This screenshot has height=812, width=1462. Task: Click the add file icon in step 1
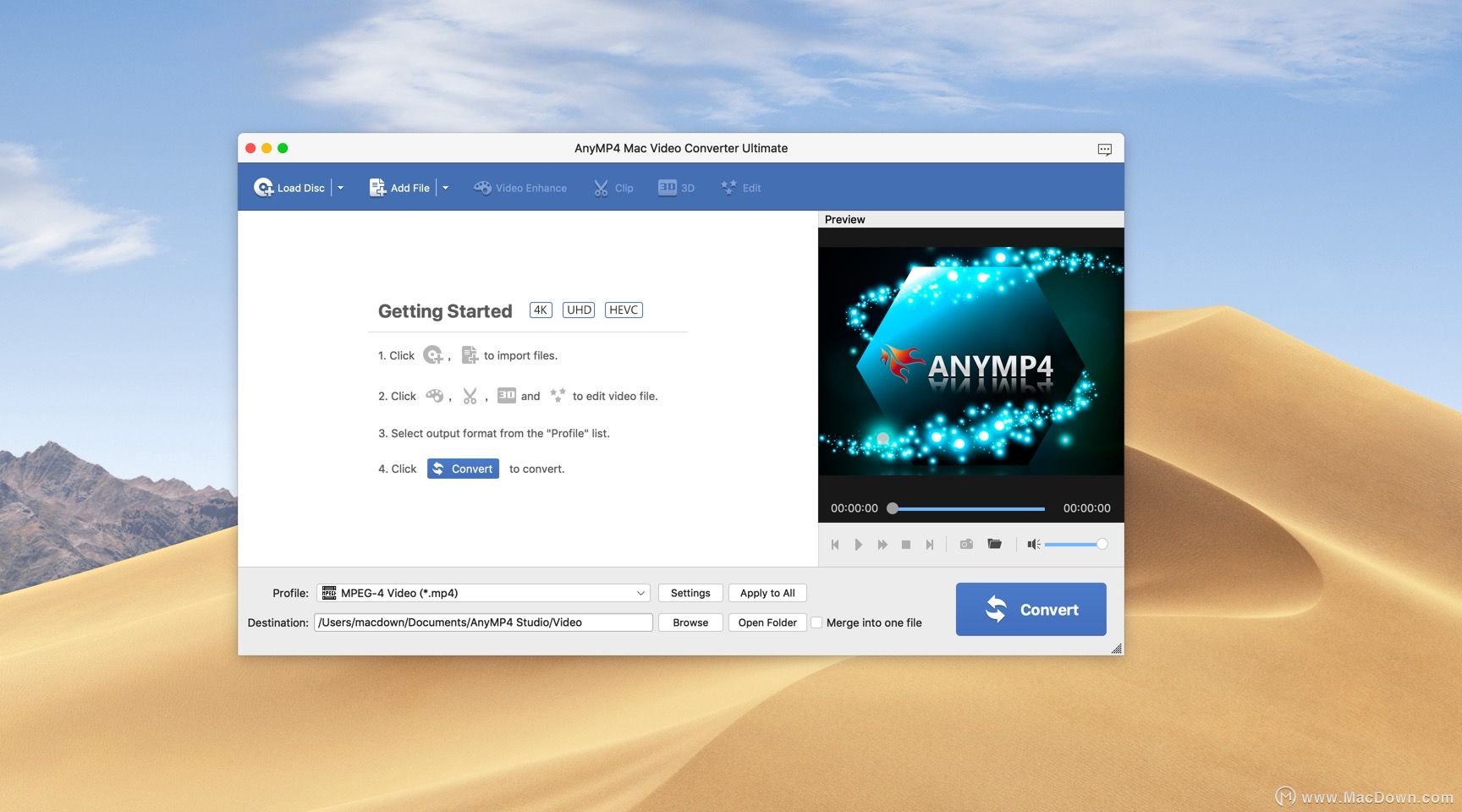pos(470,355)
